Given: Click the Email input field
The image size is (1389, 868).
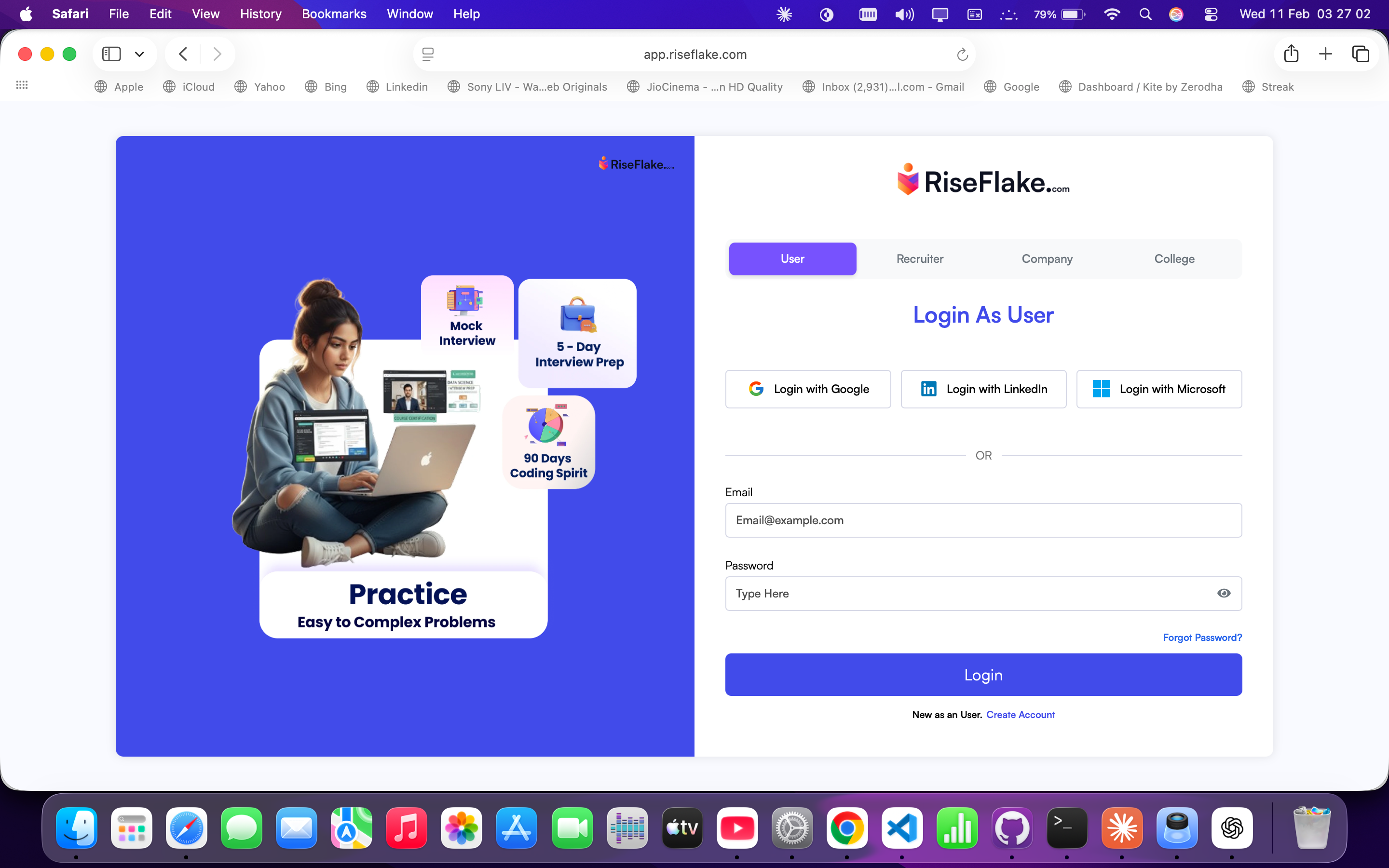Looking at the screenshot, I should click(983, 520).
